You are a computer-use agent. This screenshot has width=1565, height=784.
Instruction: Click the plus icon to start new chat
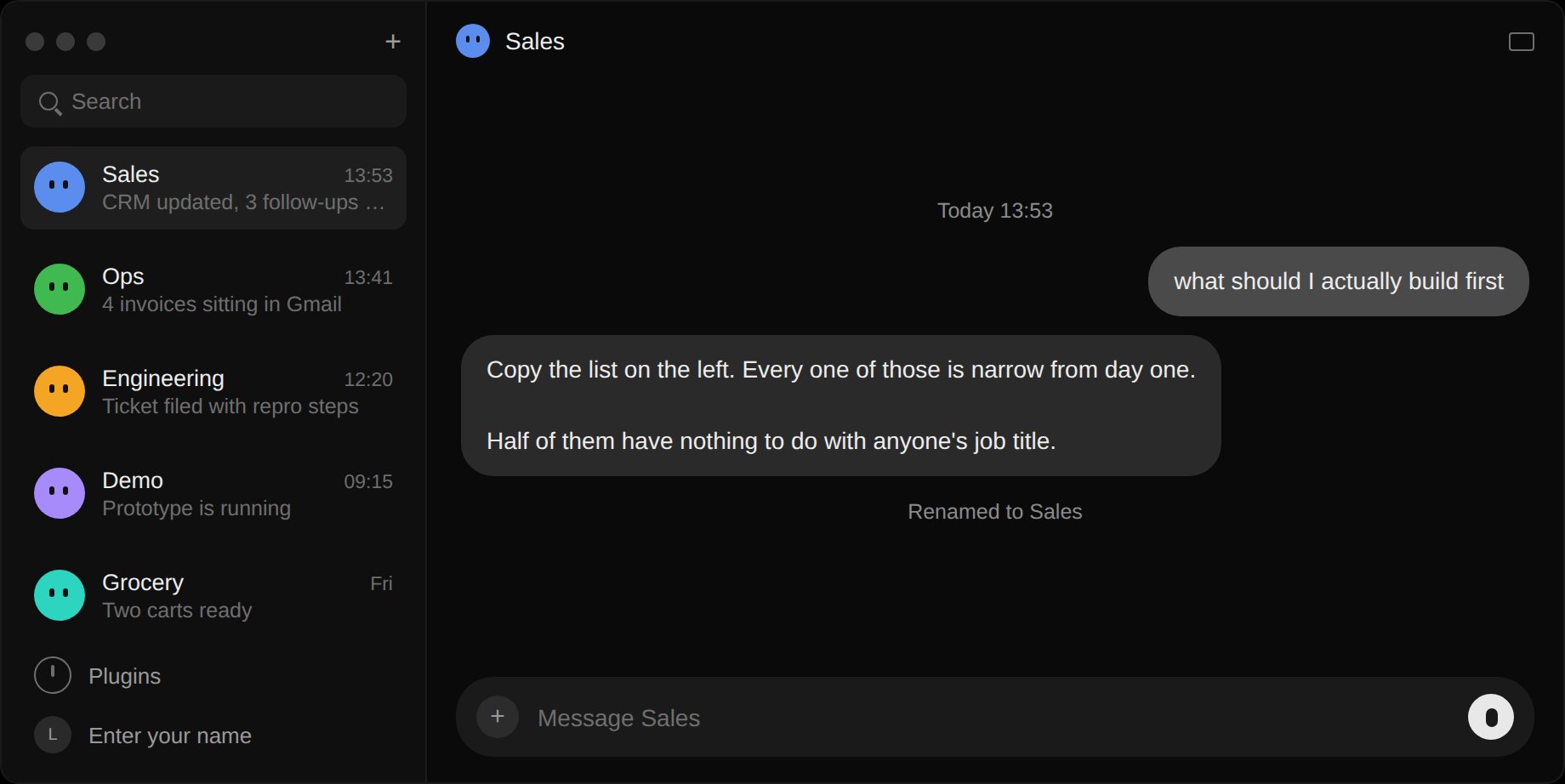[393, 42]
